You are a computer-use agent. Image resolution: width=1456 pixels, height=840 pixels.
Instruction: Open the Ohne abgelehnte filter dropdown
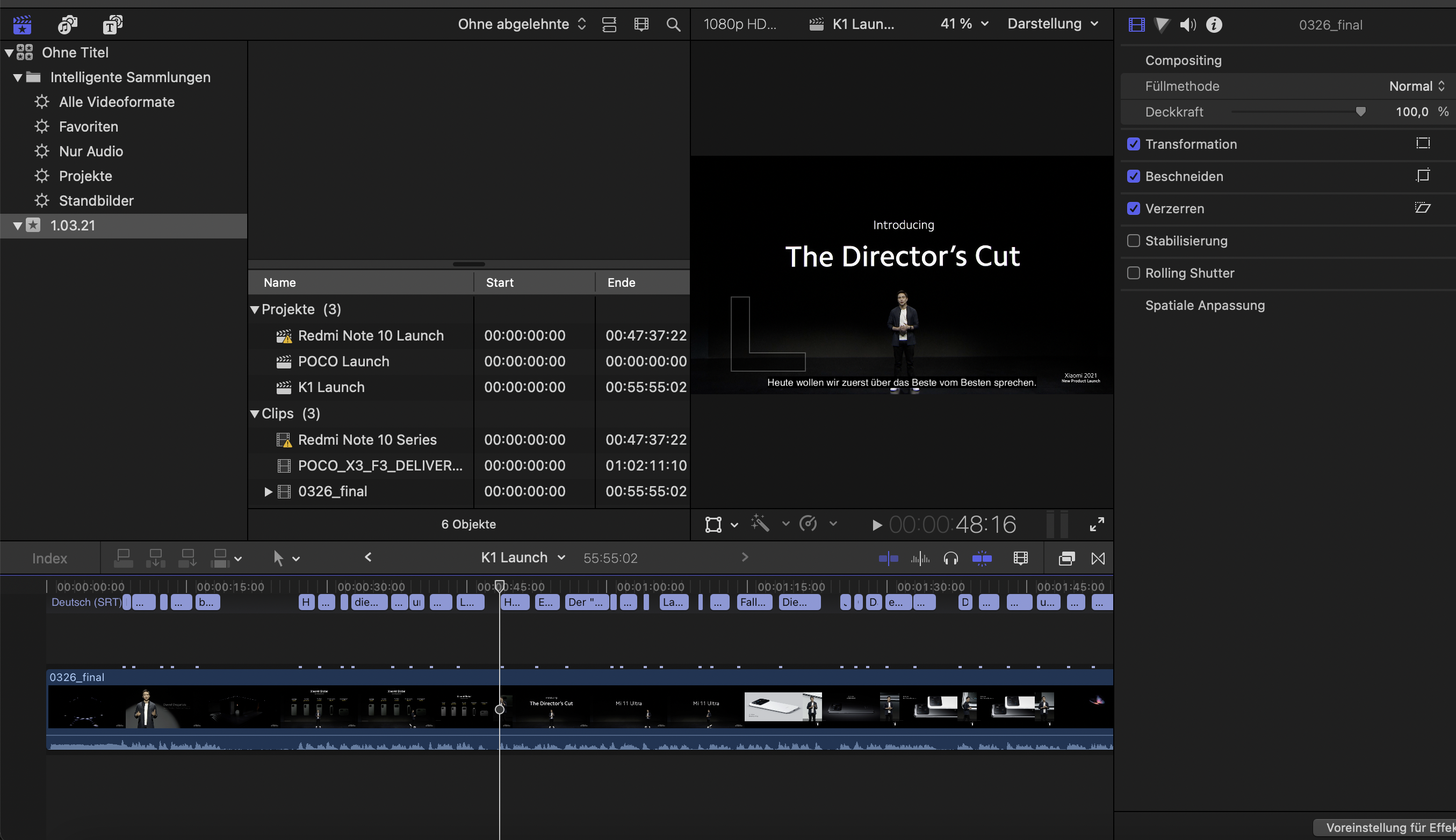[x=522, y=24]
